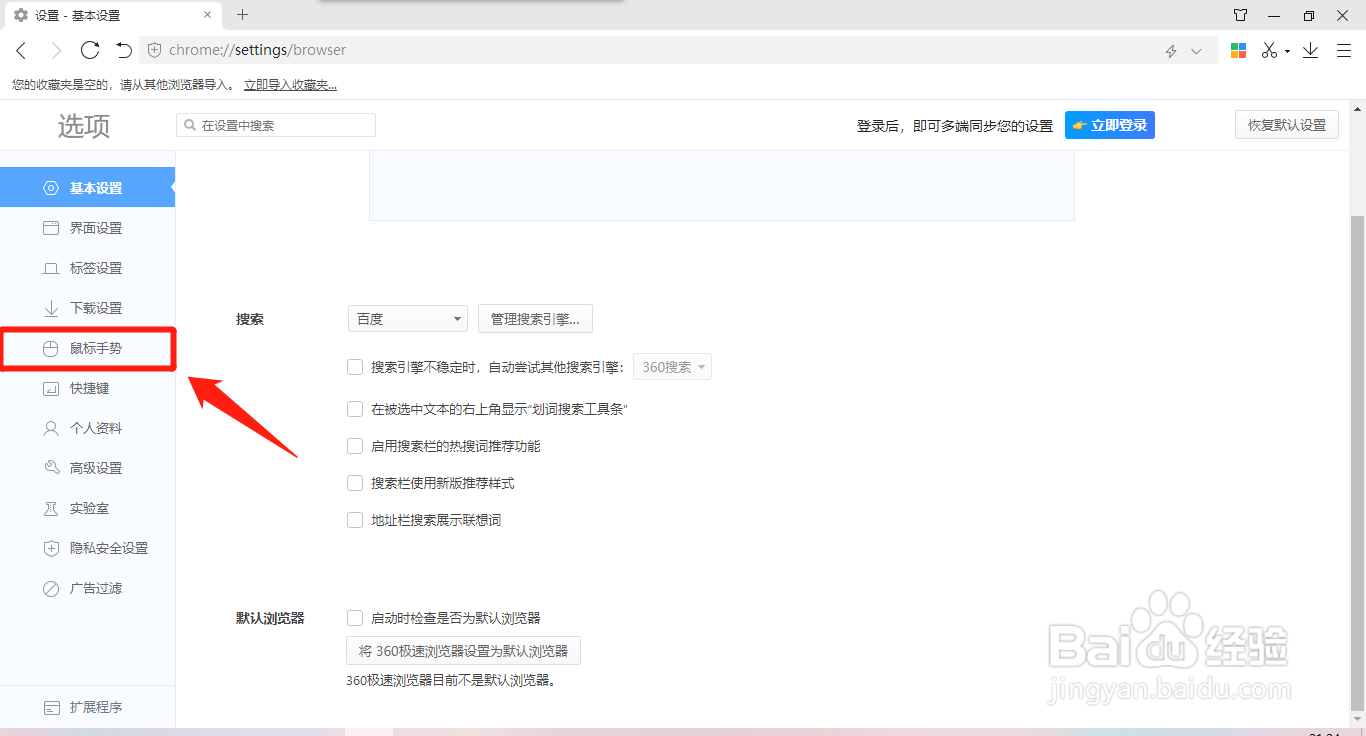This screenshot has height=736, width=1366.
Task: Go forward with the forward arrow
Action: 56,50
